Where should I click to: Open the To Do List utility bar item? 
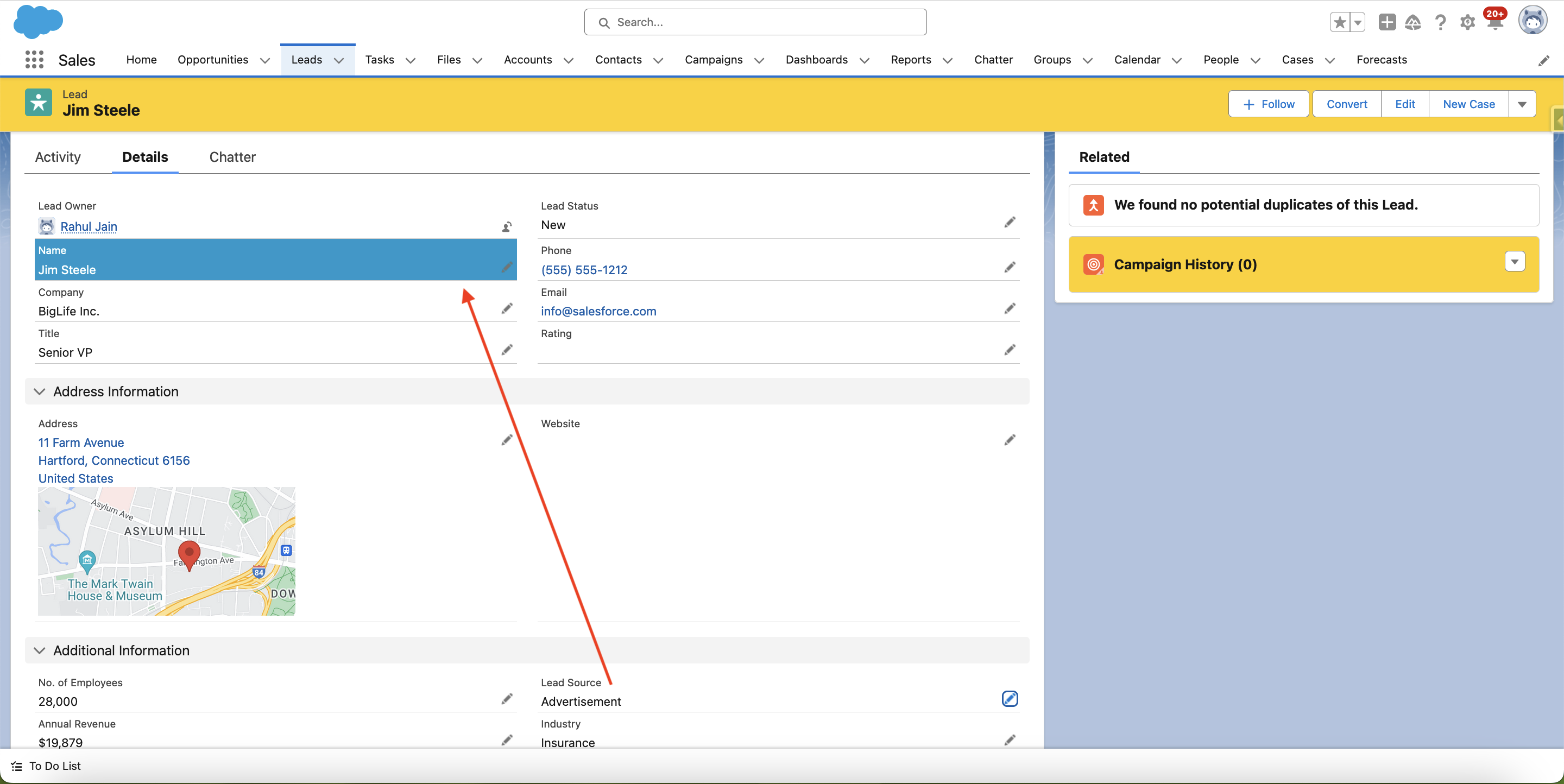coord(47,767)
